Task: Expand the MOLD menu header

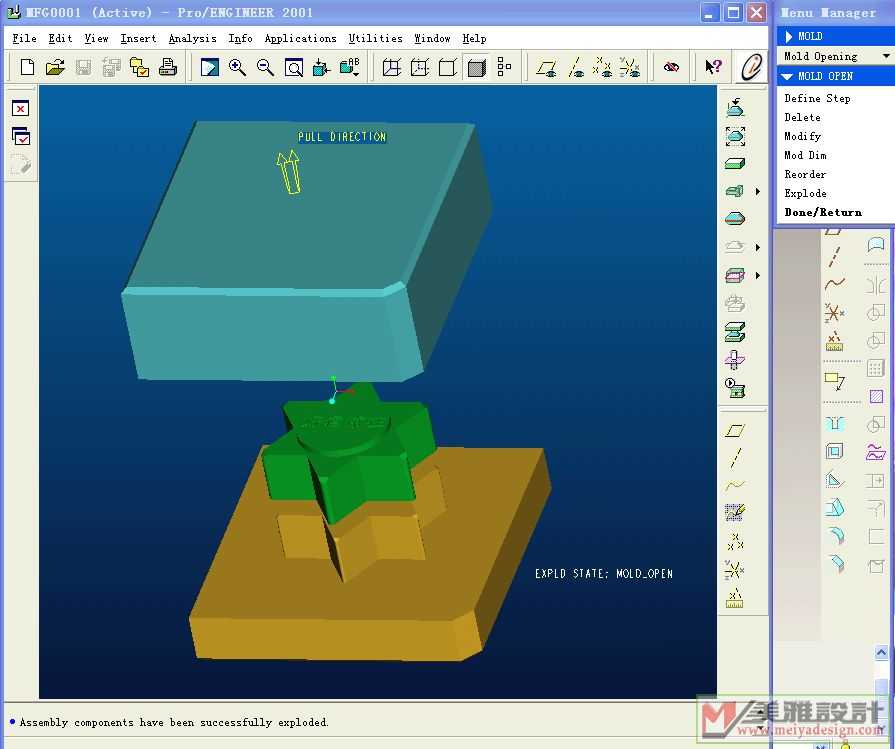Action: 836,36
